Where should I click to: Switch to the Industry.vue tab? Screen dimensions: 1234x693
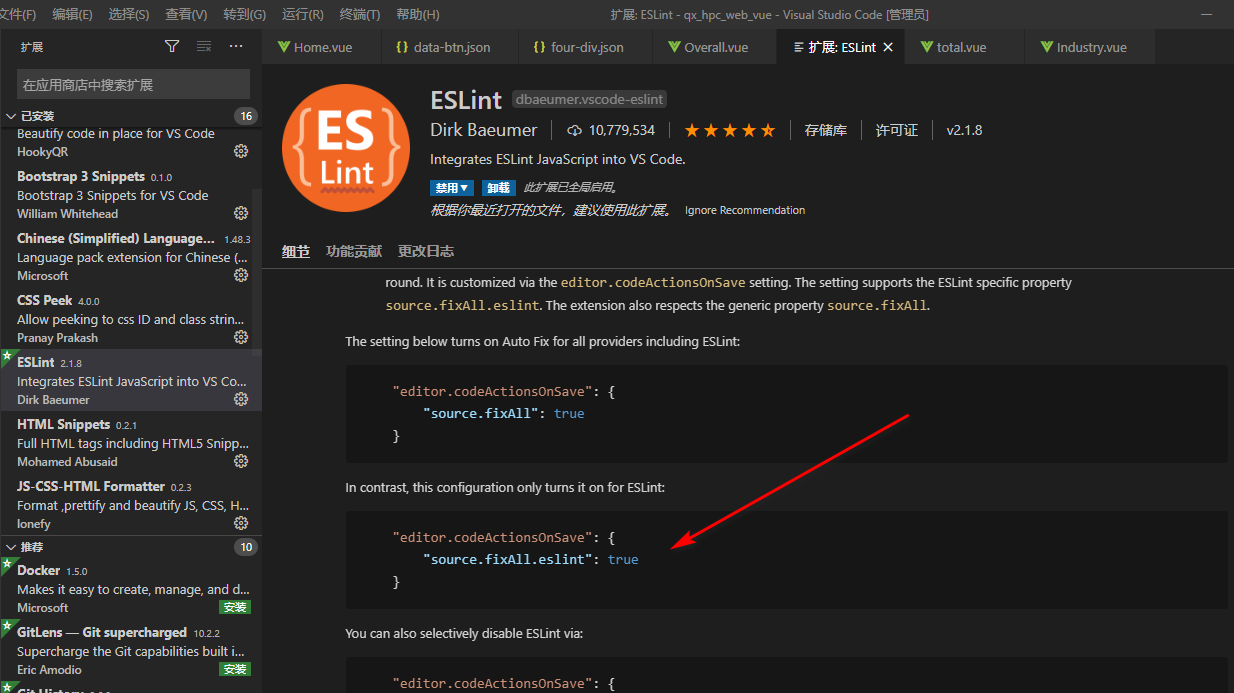(1090, 47)
